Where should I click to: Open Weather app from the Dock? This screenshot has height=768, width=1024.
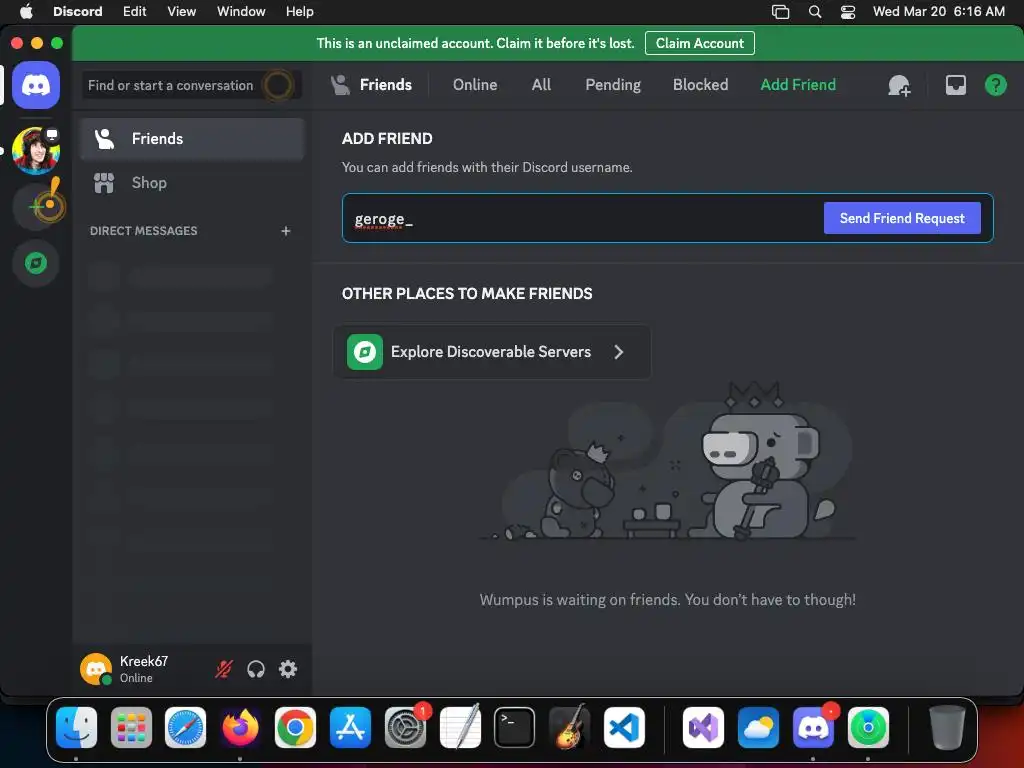(x=758, y=727)
